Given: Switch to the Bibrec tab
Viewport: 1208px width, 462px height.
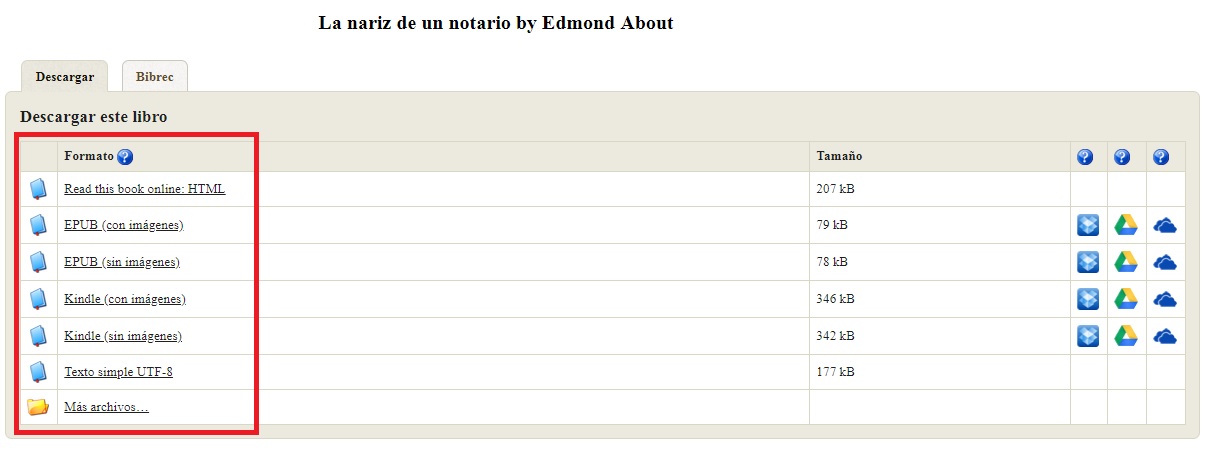Looking at the screenshot, I should [x=154, y=77].
